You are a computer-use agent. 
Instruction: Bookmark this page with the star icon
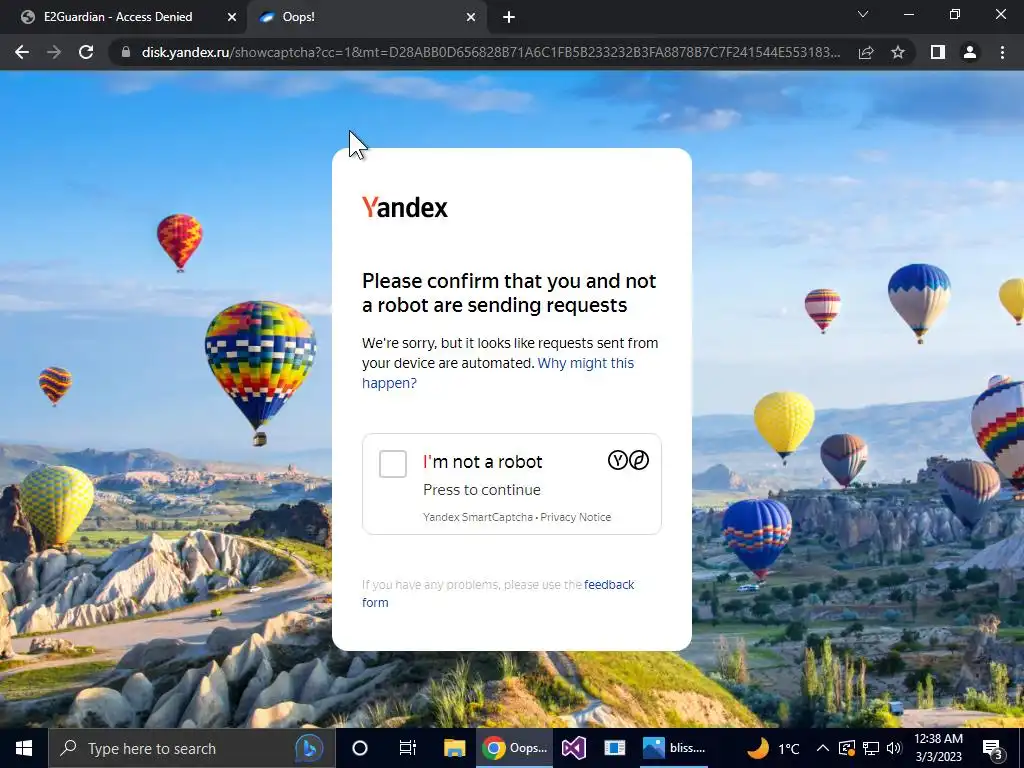[x=898, y=52]
